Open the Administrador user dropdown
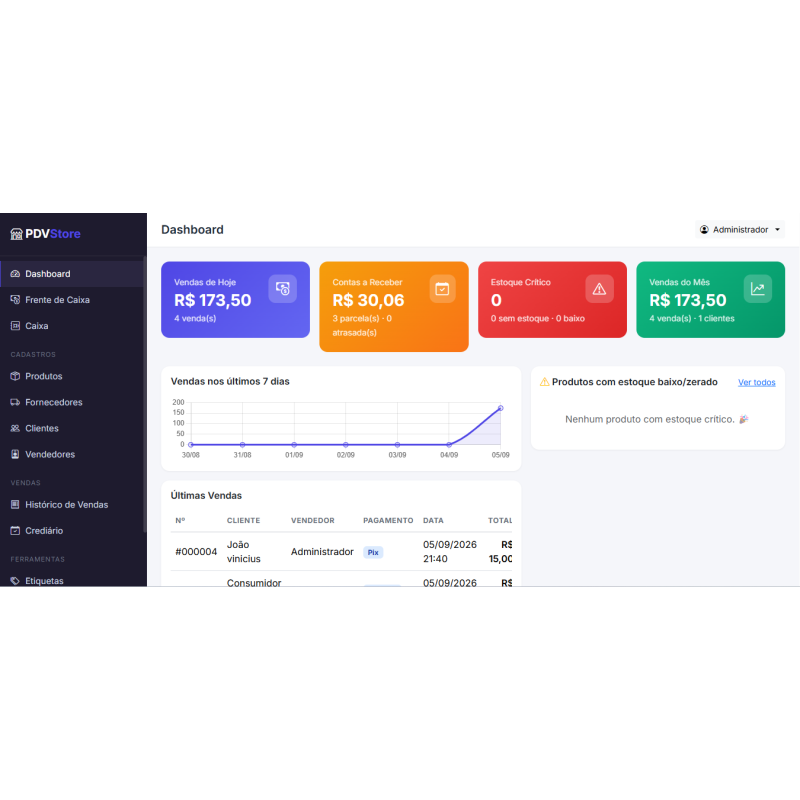800x800 pixels. [x=740, y=230]
